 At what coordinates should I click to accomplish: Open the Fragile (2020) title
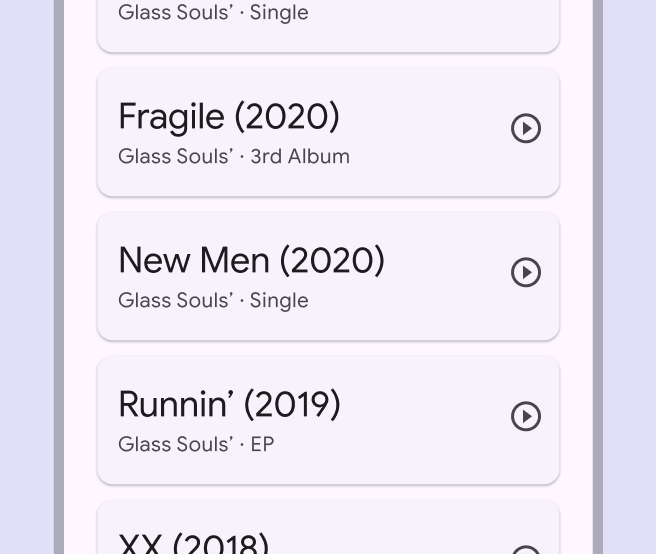pyautogui.click(x=229, y=117)
